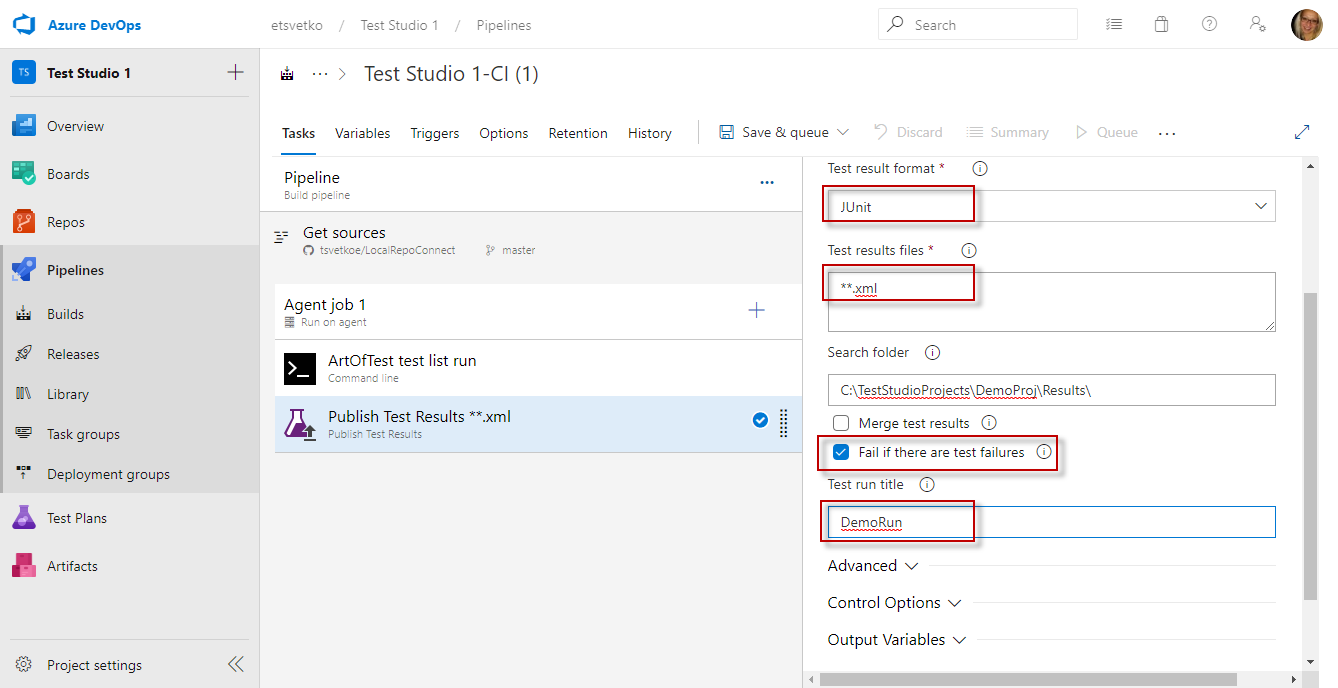
Task: Click the horizontal scrollbar below the settings panel
Action: click(1028, 679)
